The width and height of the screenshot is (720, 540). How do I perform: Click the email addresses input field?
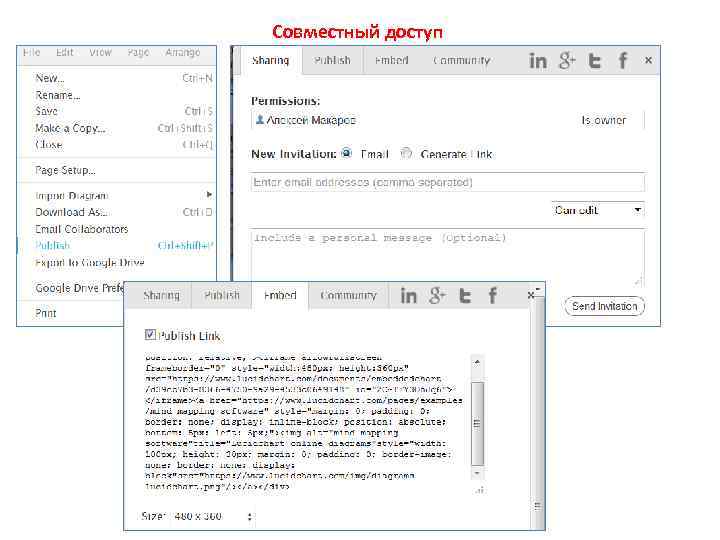tap(448, 182)
